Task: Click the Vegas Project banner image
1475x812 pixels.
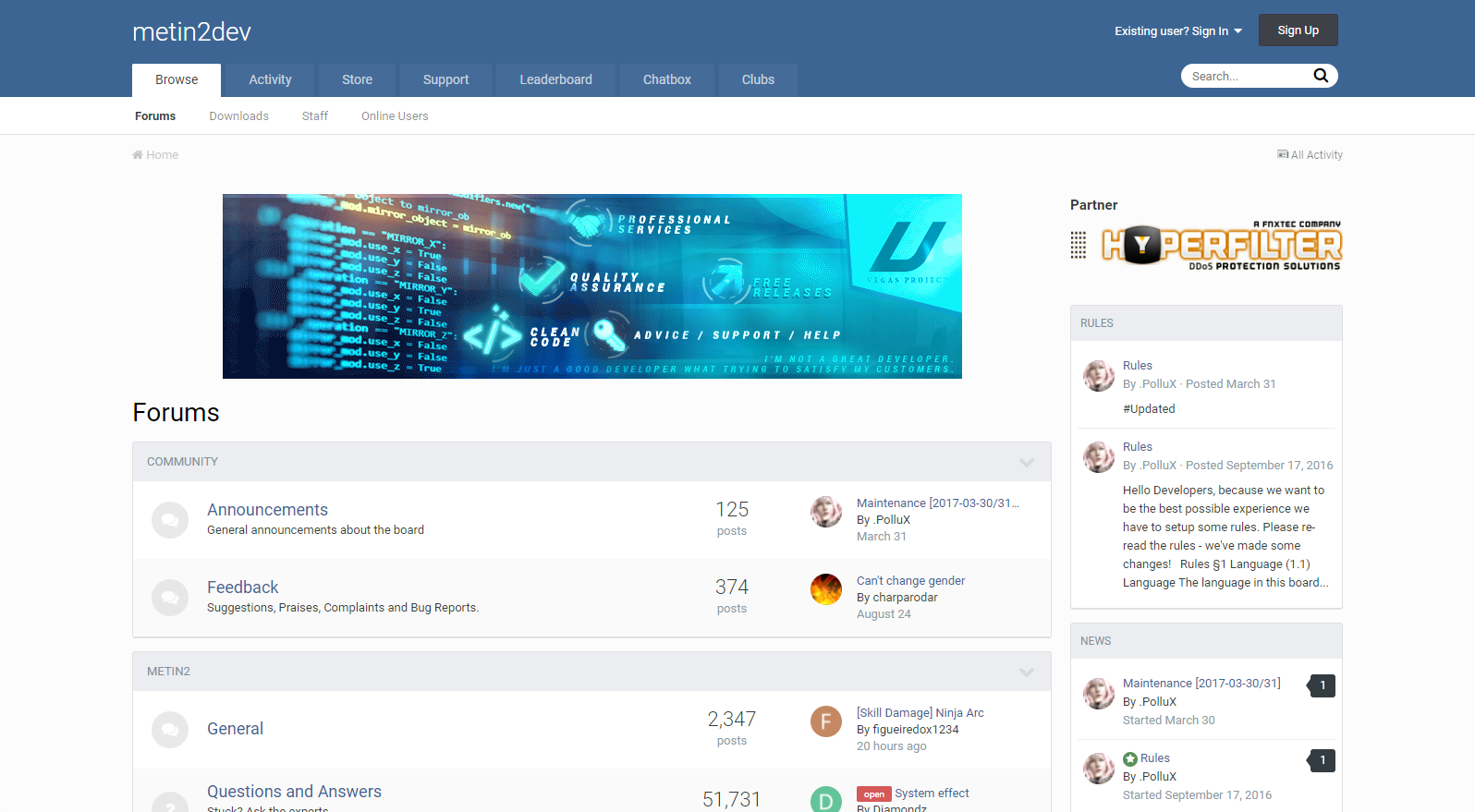Action: [x=592, y=286]
